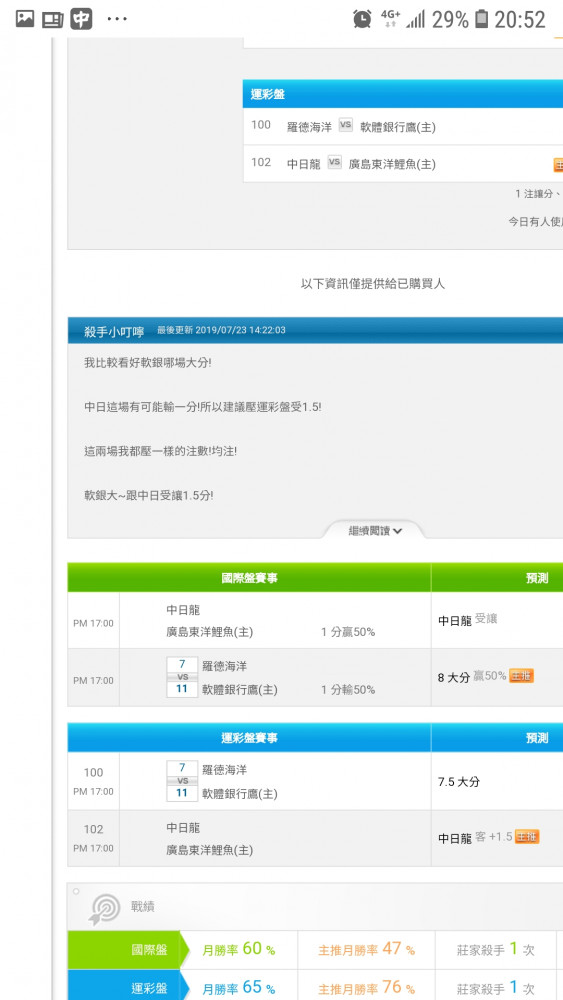Click VS icon between 中日龍 and 廣島東洋鯉魚 in top panel
This screenshot has height=1000, width=563.
[x=334, y=162]
